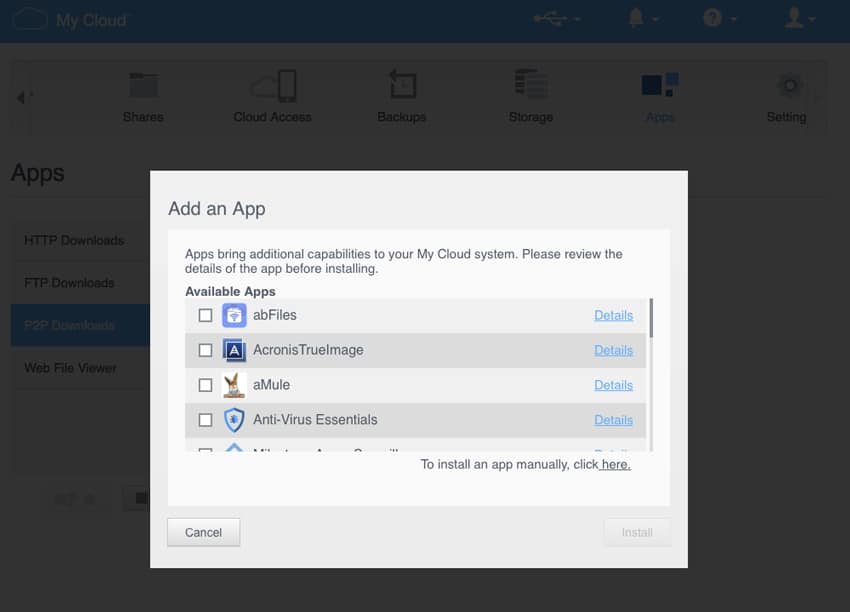Click the Cloud Access icon
This screenshot has height=612, width=850.
(273, 86)
